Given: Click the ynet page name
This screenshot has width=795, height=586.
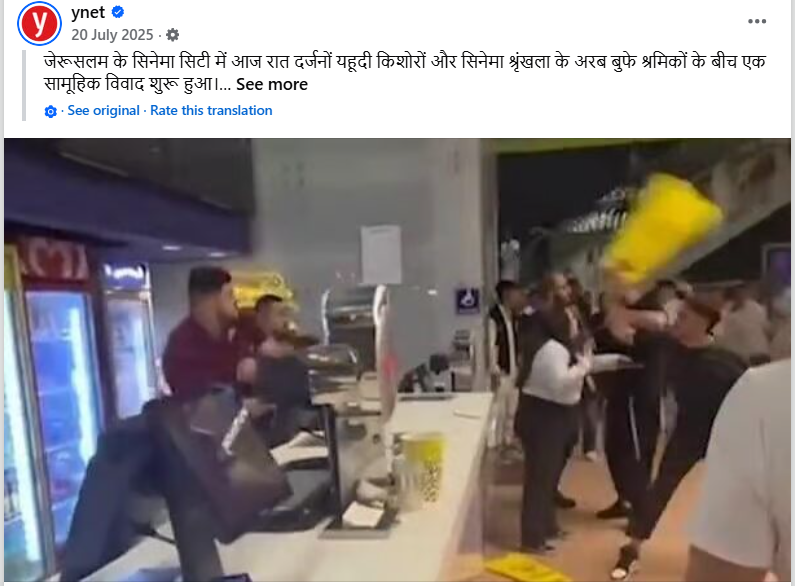Looking at the screenshot, I should 88,12.
